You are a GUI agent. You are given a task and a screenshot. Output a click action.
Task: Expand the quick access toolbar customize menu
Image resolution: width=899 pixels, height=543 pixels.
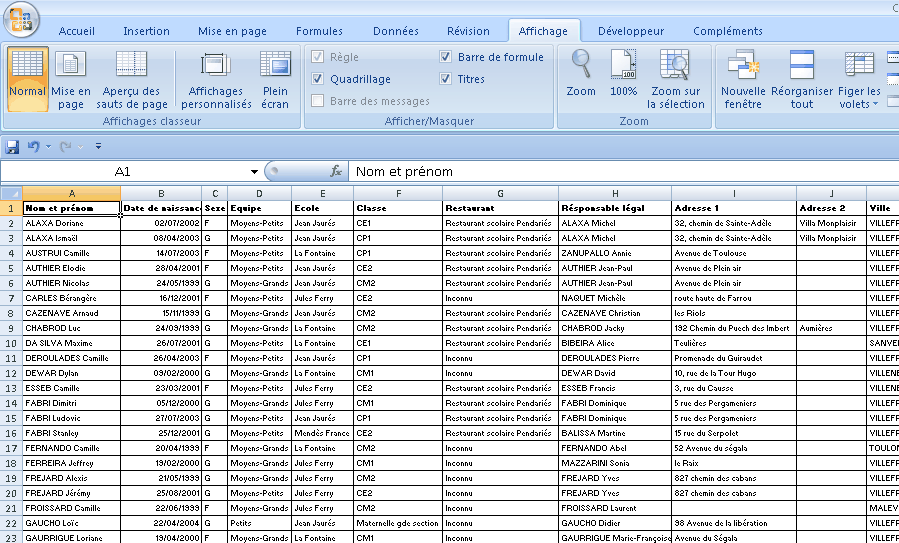98,146
